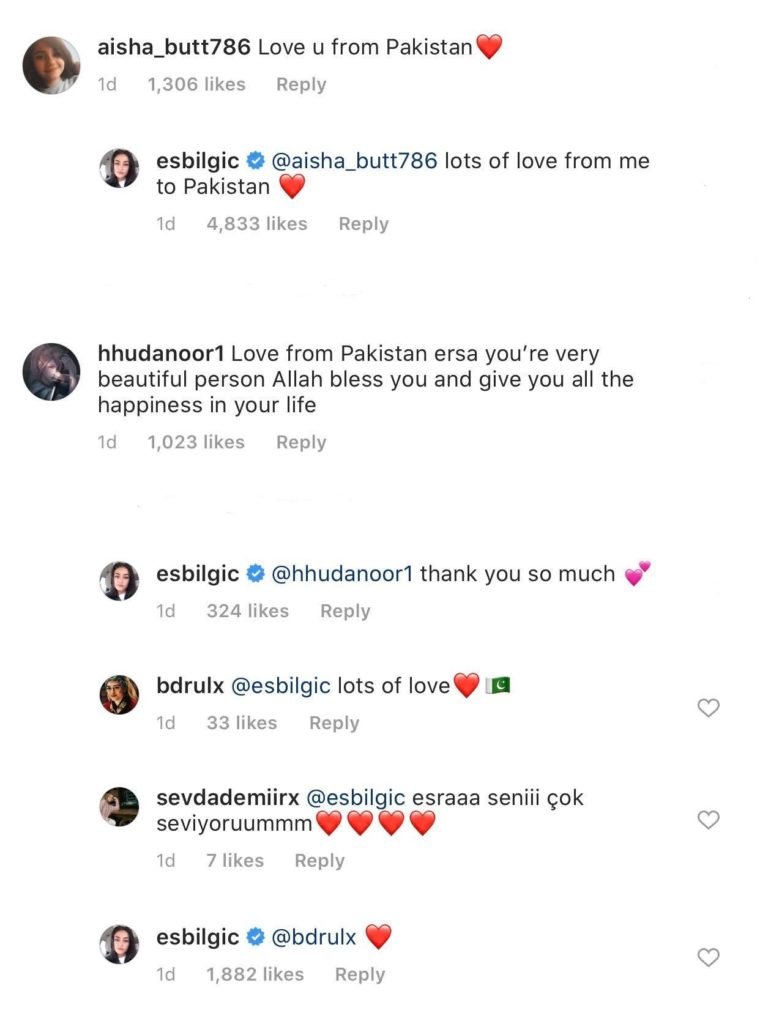Open bdrulx's profile avatar
This screenshot has width=760, height=1024.
tap(119, 694)
